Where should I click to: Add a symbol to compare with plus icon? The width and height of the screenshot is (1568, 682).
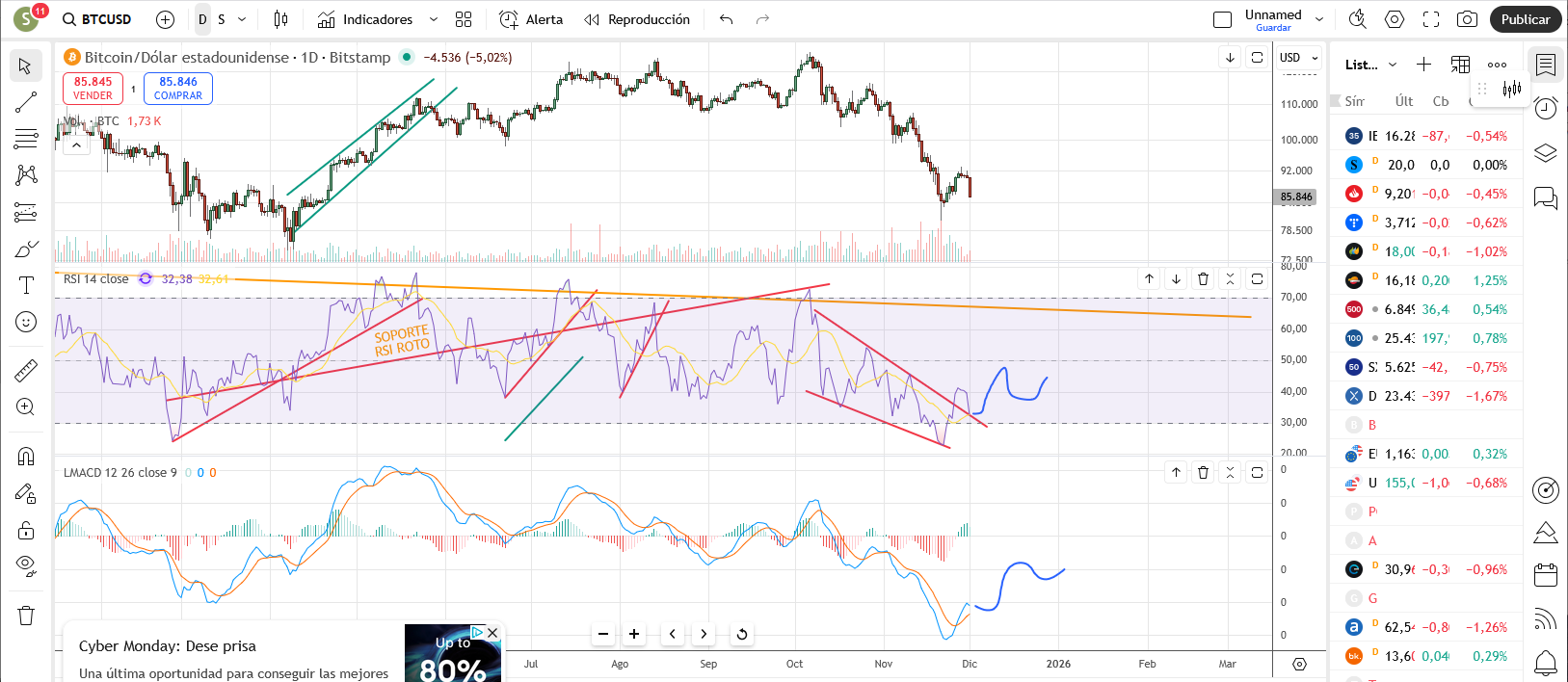[165, 19]
